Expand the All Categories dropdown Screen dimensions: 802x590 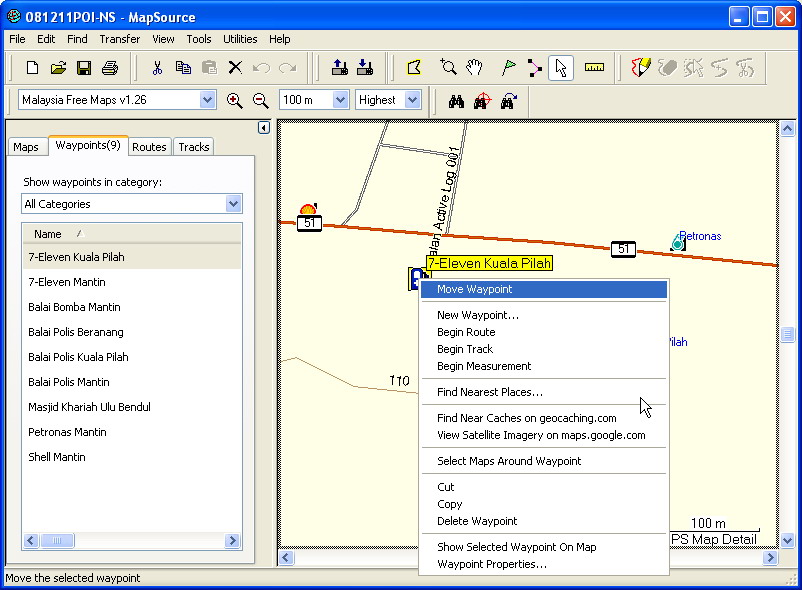pos(233,204)
